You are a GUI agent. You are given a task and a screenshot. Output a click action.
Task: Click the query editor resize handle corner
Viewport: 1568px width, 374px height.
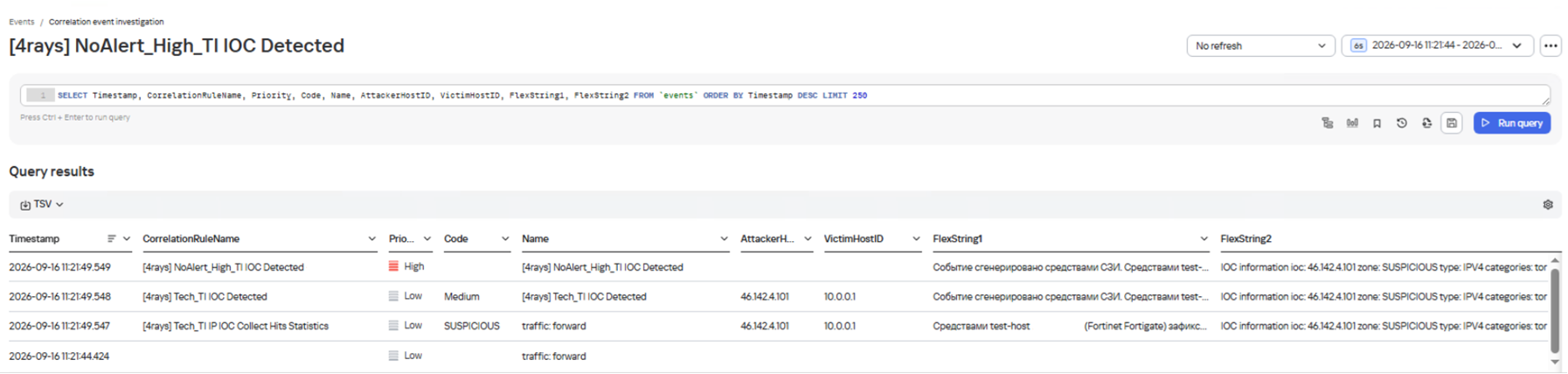(1547, 102)
